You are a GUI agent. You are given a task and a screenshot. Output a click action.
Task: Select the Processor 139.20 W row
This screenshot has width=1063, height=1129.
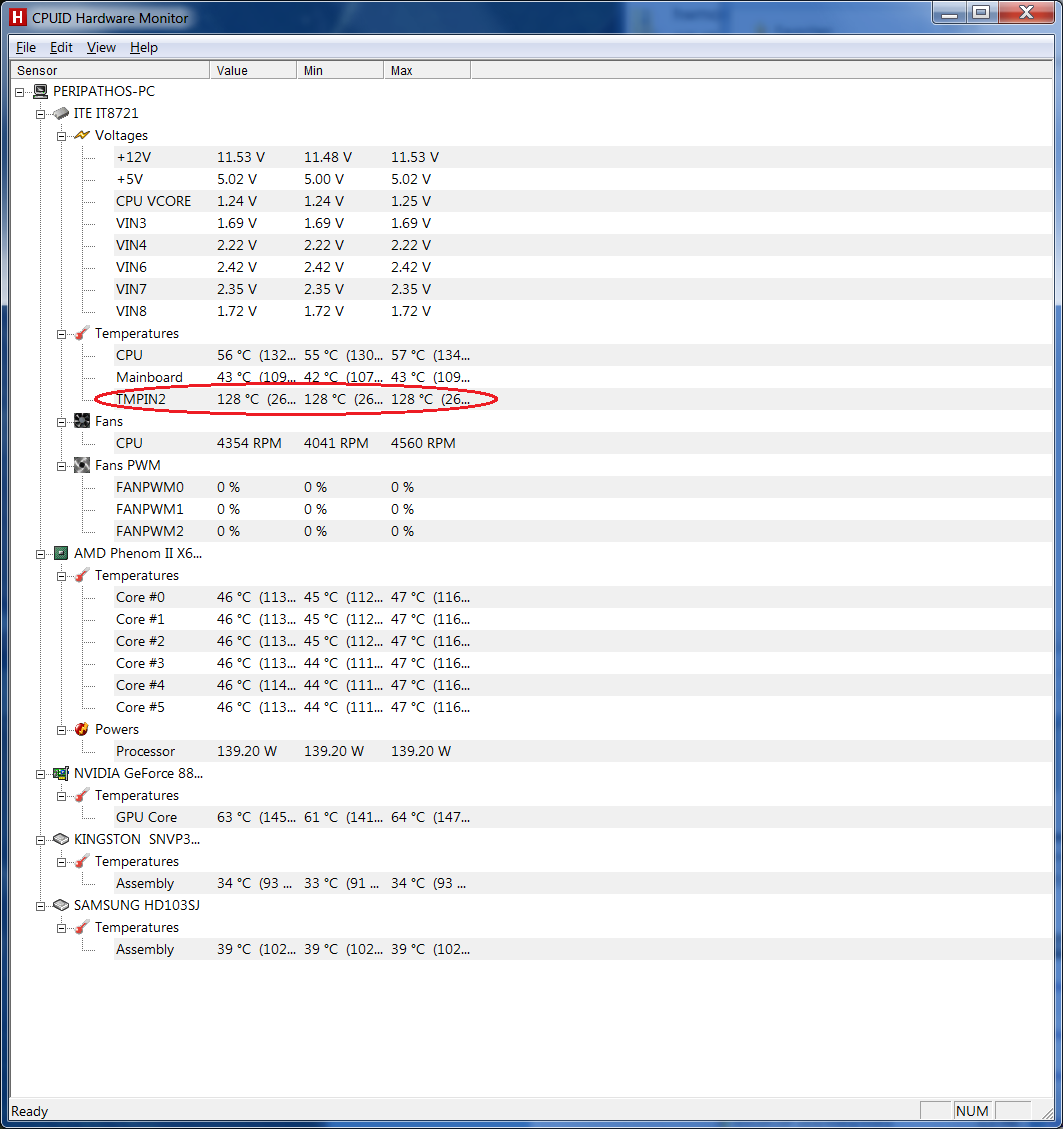583,751
